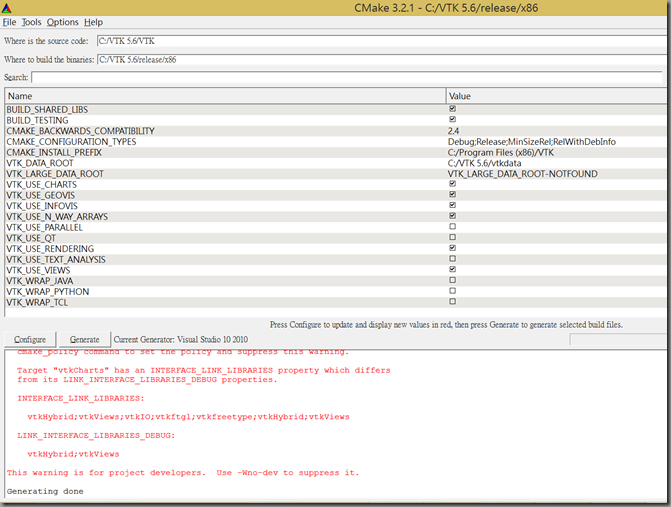Focus the source code path field
Screen dimensions: 671x507
coord(383,41)
